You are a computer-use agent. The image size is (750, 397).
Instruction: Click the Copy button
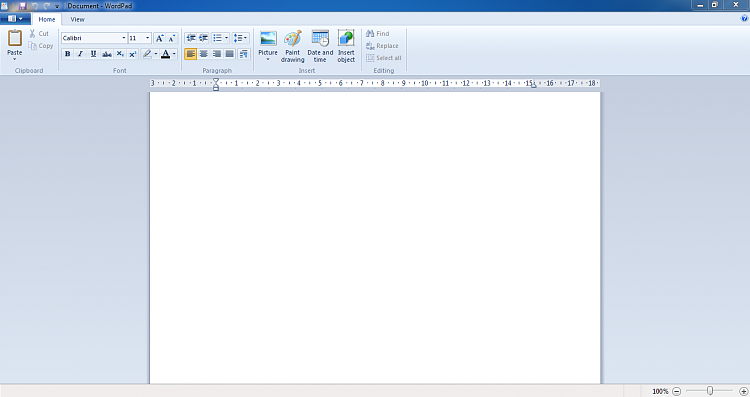tap(41, 46)
